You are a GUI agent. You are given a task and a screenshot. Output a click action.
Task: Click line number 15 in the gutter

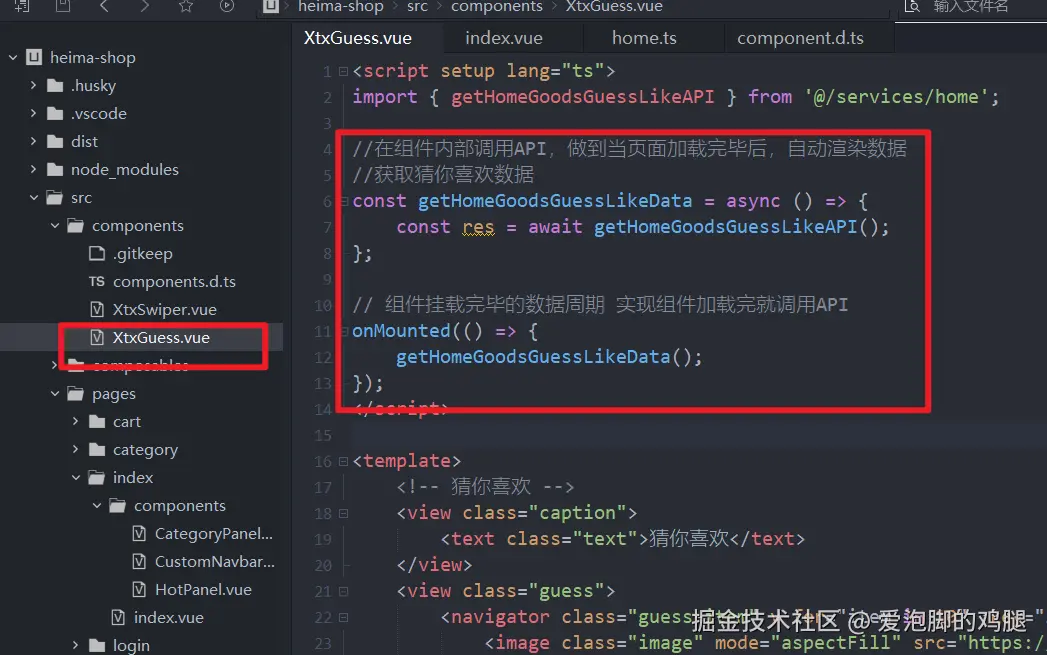coord(323,435)
